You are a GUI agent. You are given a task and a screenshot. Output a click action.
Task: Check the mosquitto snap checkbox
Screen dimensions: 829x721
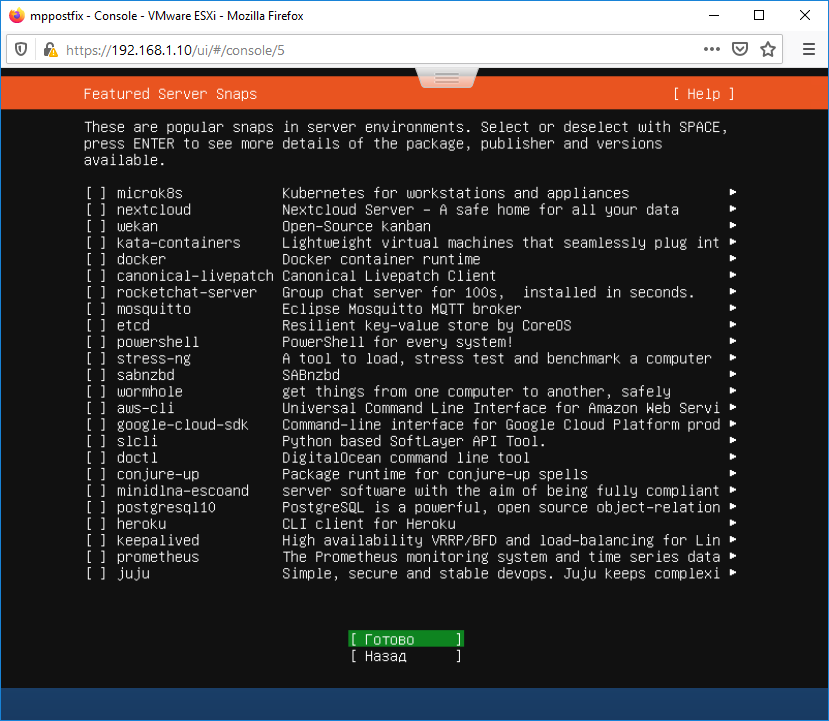96,309
